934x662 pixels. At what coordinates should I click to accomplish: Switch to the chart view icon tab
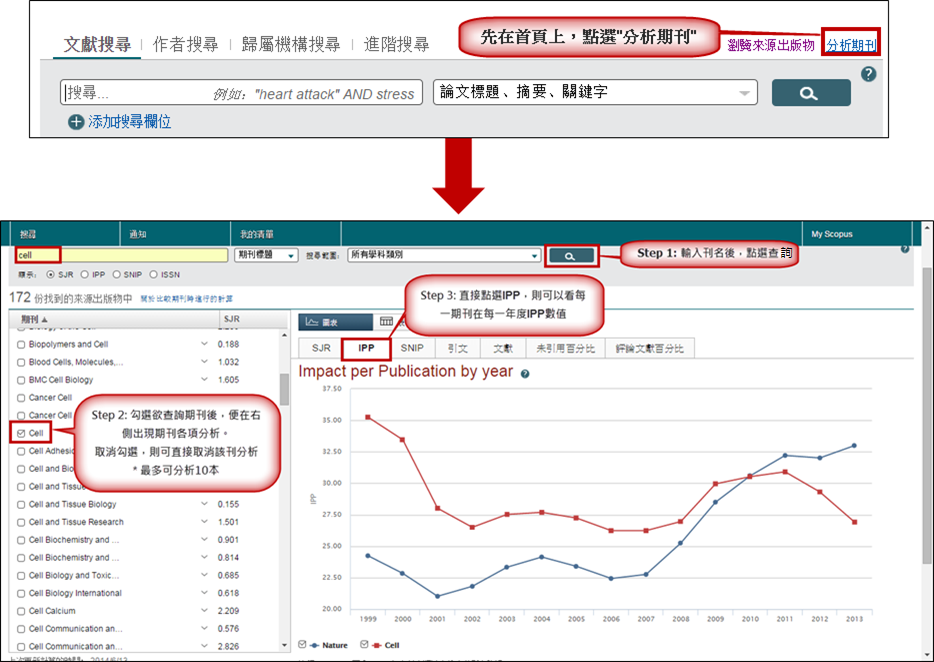pyautogui.click(x=335, y=322)
